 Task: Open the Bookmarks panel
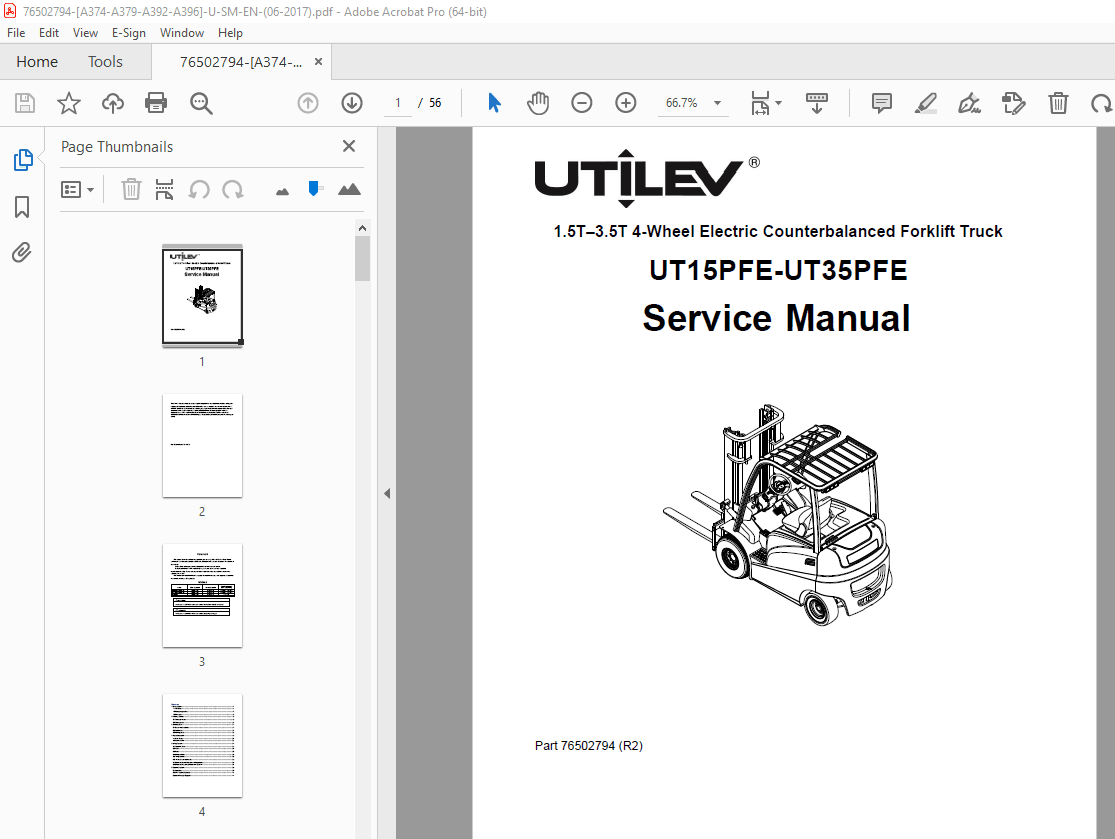(23, 207)
